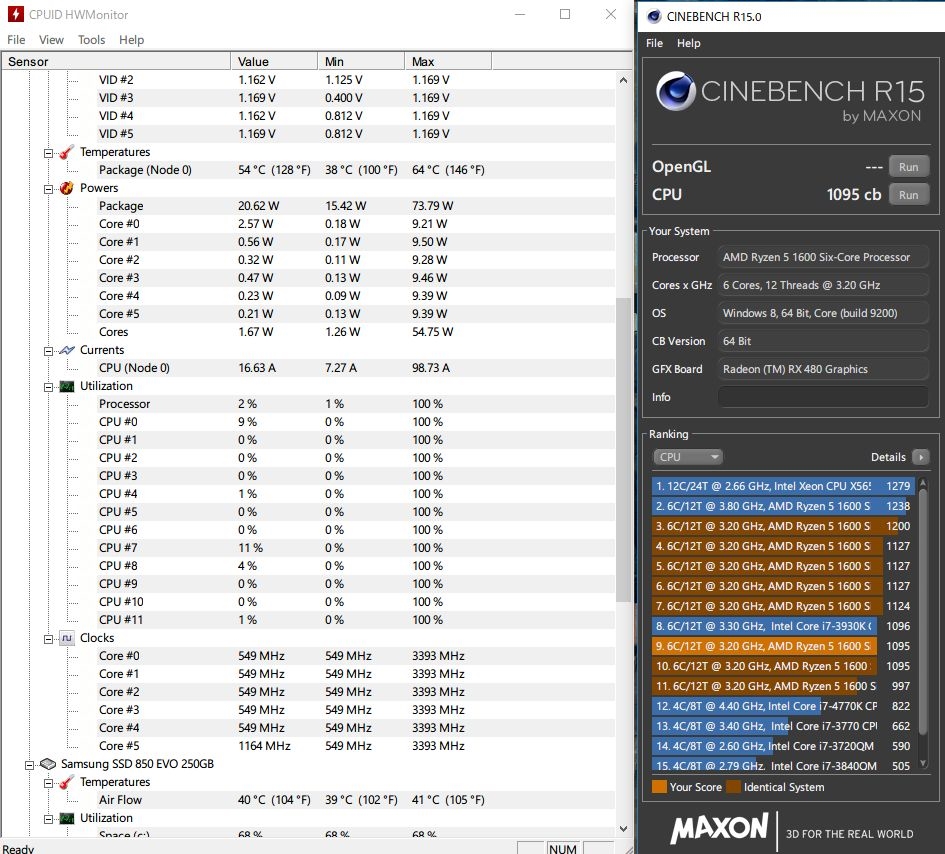
Task: Click the Your Score orange legend swatch
Action: click(659, 786)
